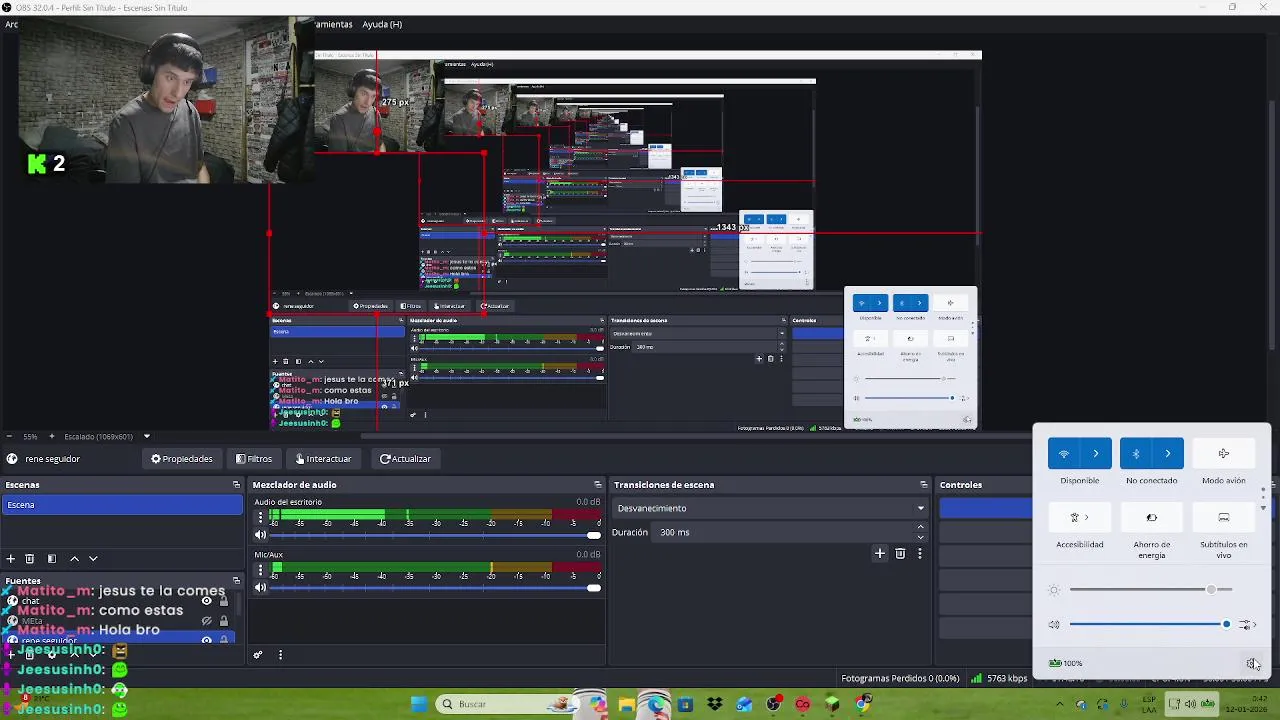Select sound output device icon
Viewport: 1280px width, 720px height.
(1246, 625)
